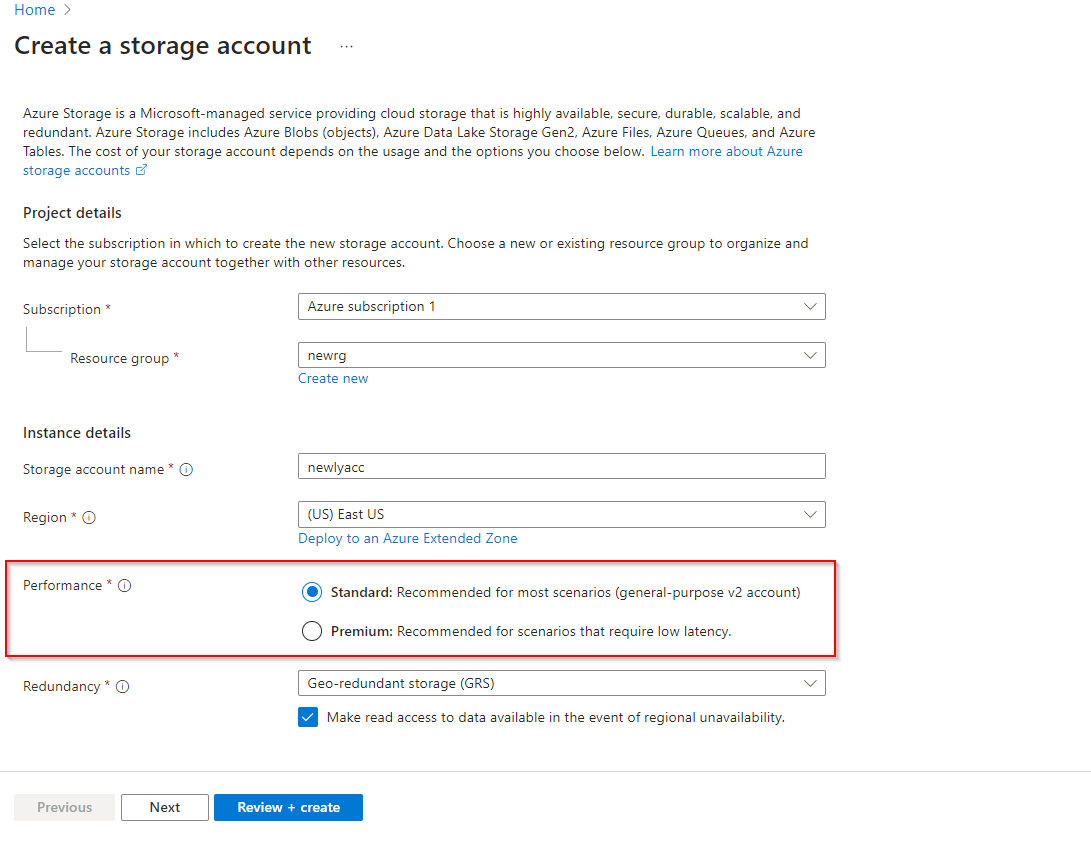Click the Previous button
The width and height of the screenshot is (1091, 843).
(x=64, y=808)
